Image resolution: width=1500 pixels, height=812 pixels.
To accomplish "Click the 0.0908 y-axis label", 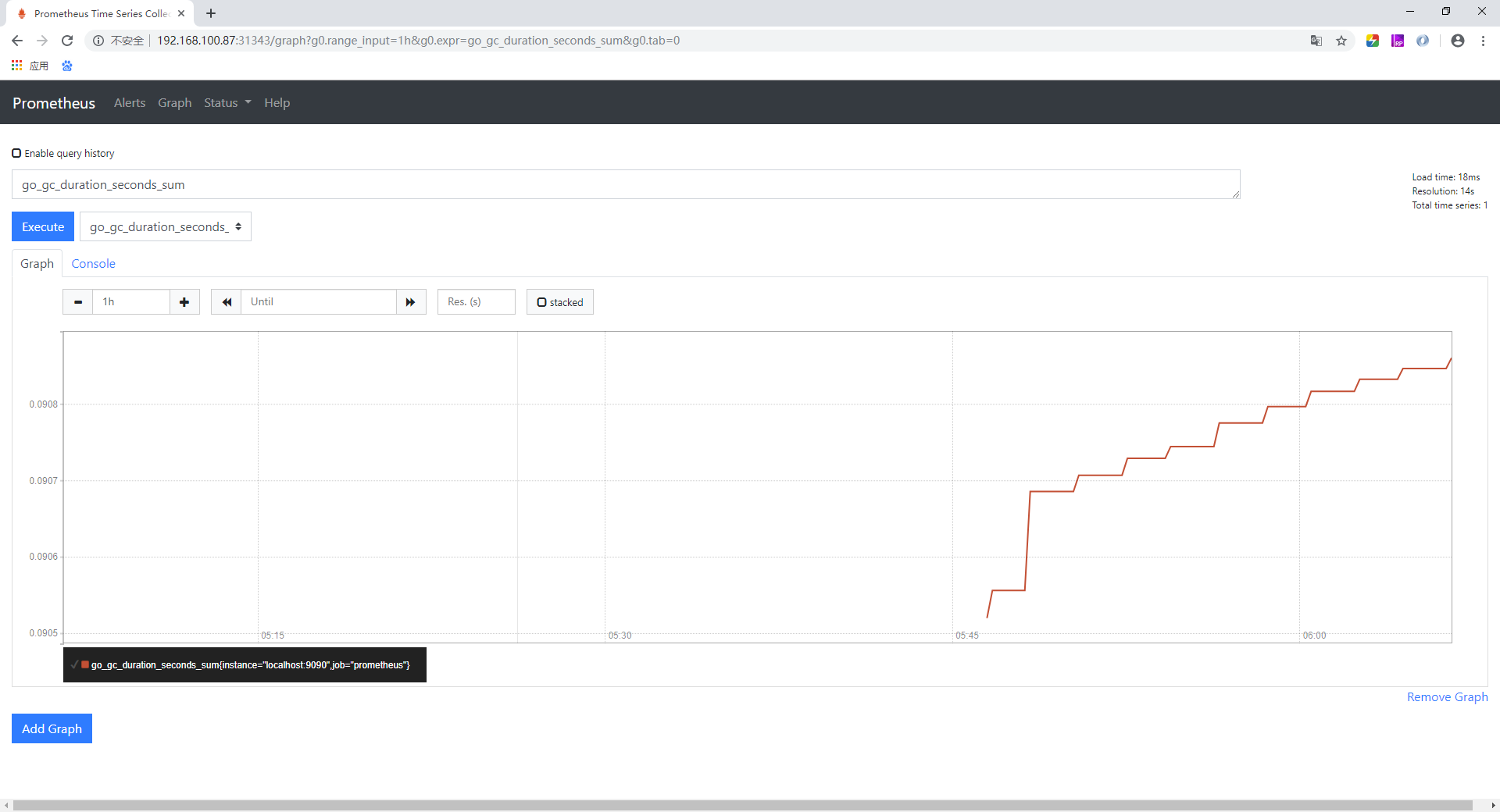I will tap(44, 404).
